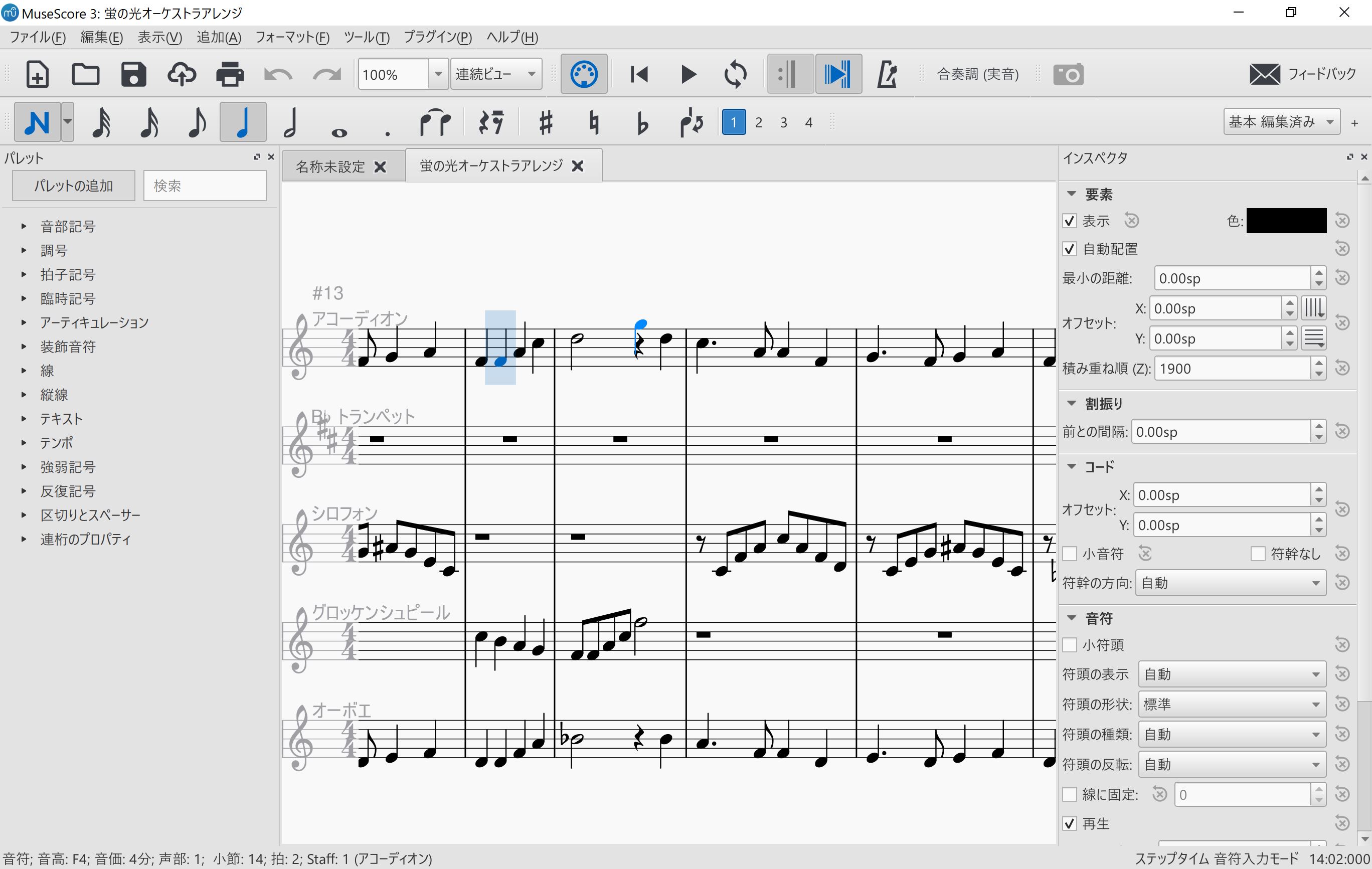Click the 積み重ね順 (Z) value field

click(1232, 369)
